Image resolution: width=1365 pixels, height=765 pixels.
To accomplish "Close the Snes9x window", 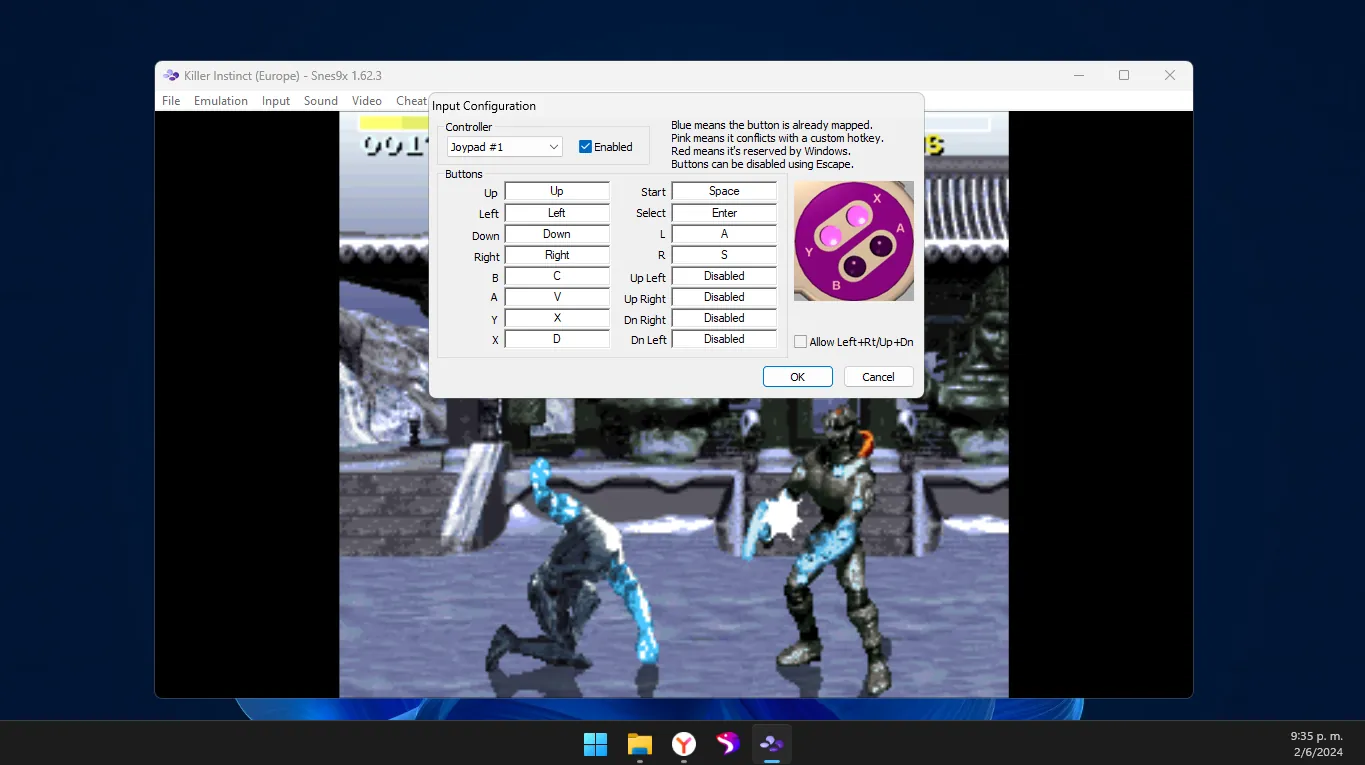I will pyautogui.click(x=1170, y=75).
